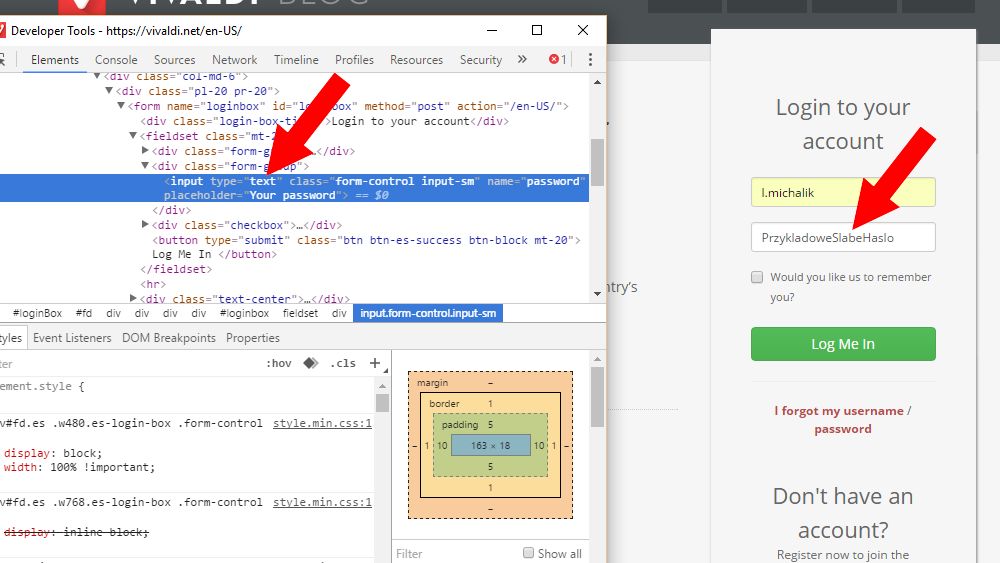Toggle element state diamond icon in Styles
The width and height of the screenshot is (1000, 563).
click(x=311, y=363)
